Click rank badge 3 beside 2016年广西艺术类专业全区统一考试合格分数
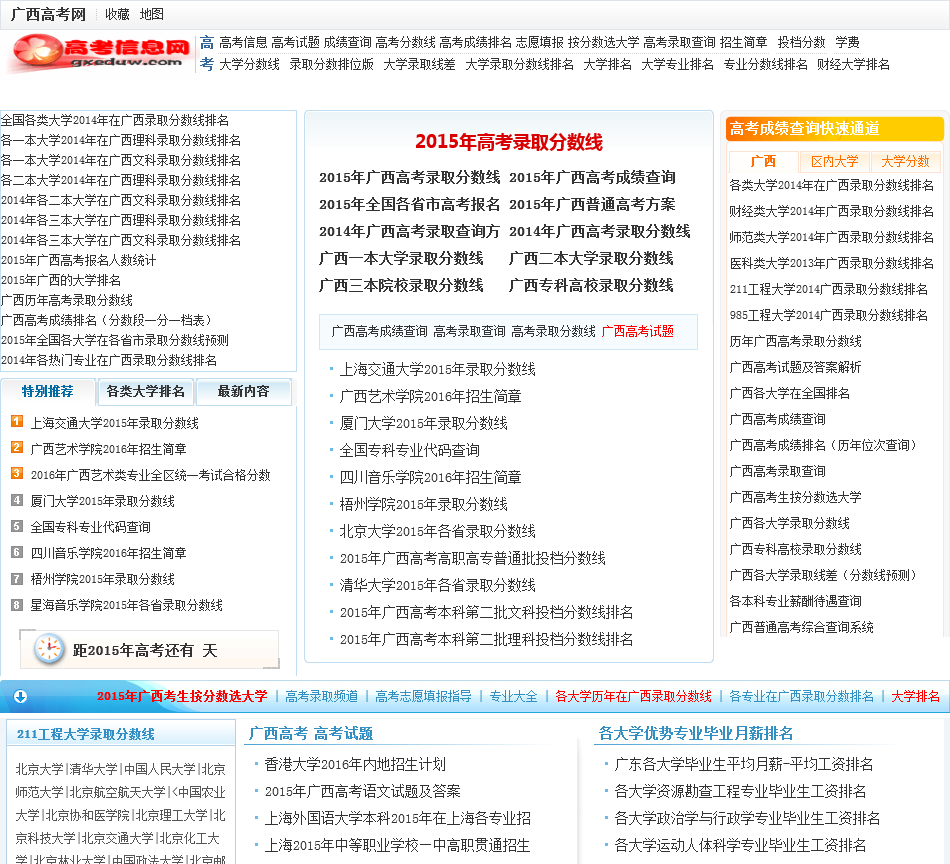Screen dimensions: 950x864 pos(17,473)
